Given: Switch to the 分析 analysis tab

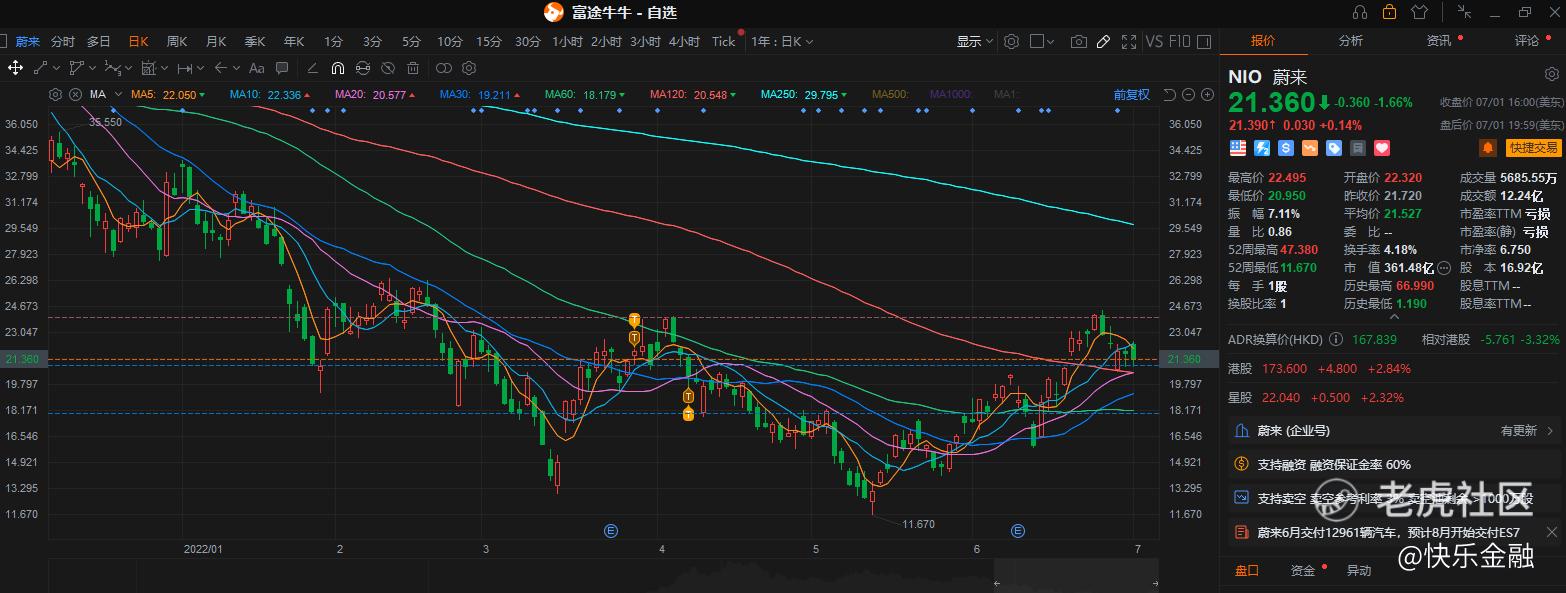Looking at the screenshot, I should click(x=1350, y=41).
